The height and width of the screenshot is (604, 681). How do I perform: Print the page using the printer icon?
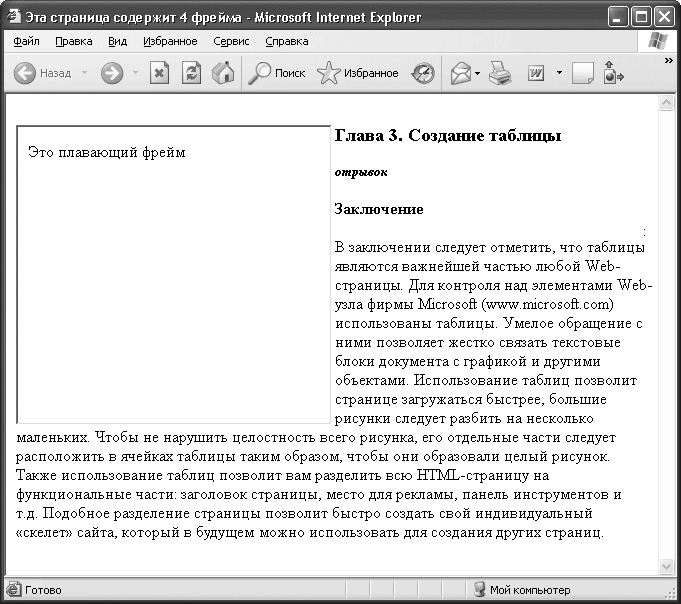501,73
